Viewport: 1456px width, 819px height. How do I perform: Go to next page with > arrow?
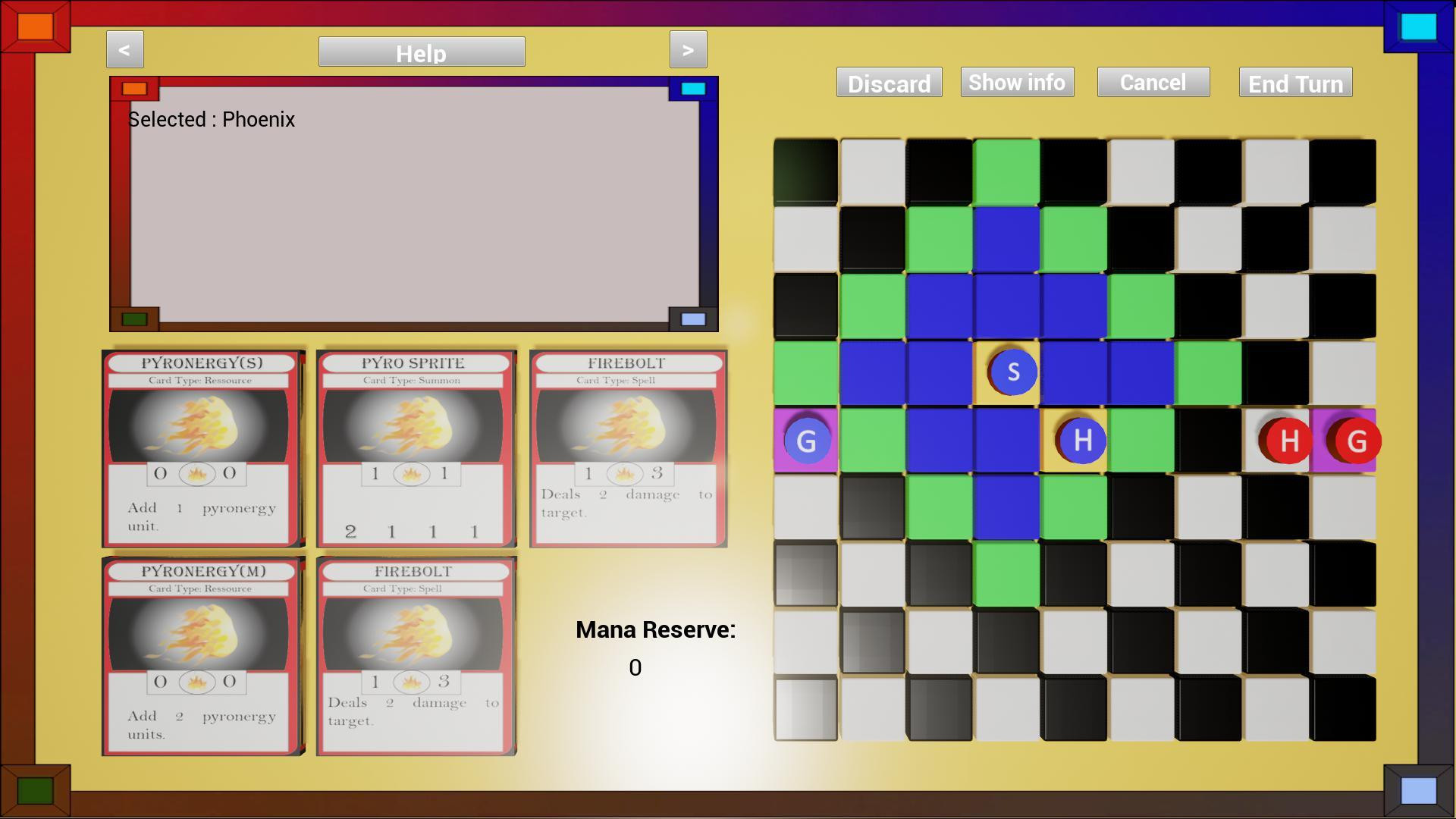click(689, 50)
